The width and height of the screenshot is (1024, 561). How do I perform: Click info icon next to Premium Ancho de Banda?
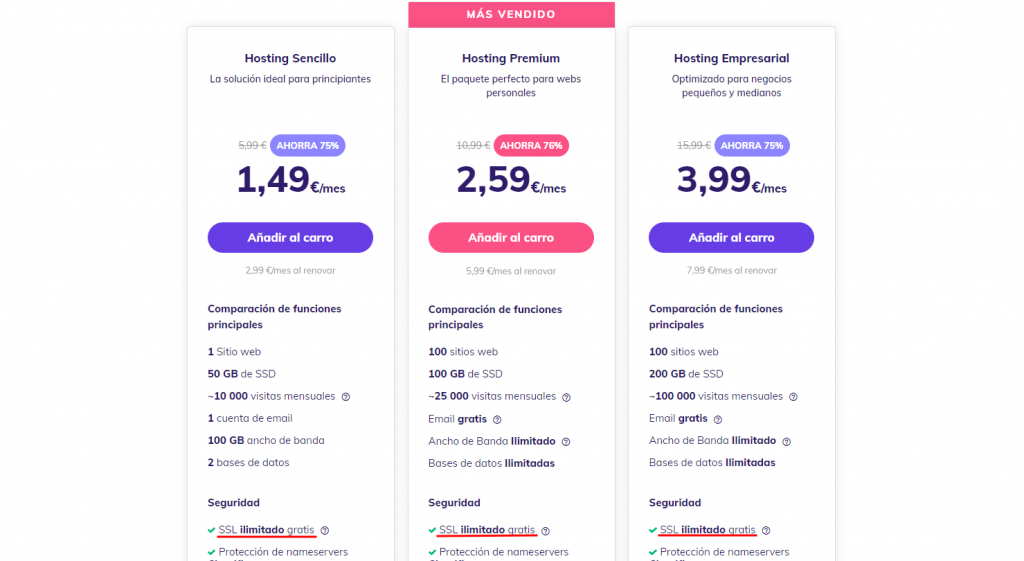tap(566, 442)
